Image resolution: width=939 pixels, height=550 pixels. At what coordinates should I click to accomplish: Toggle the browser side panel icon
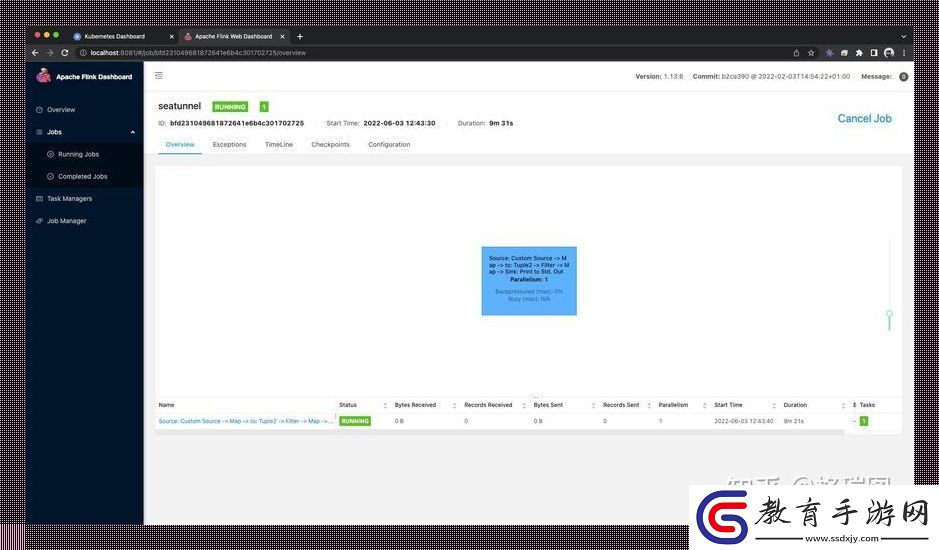[874, 53]
